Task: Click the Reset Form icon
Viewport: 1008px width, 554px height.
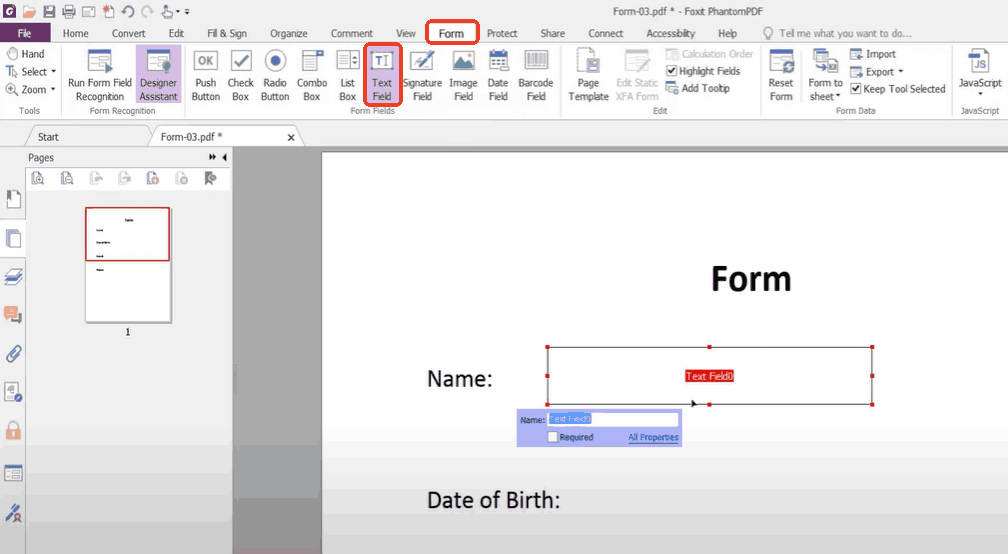Action: pyautogui.click(x=781, y=75)
